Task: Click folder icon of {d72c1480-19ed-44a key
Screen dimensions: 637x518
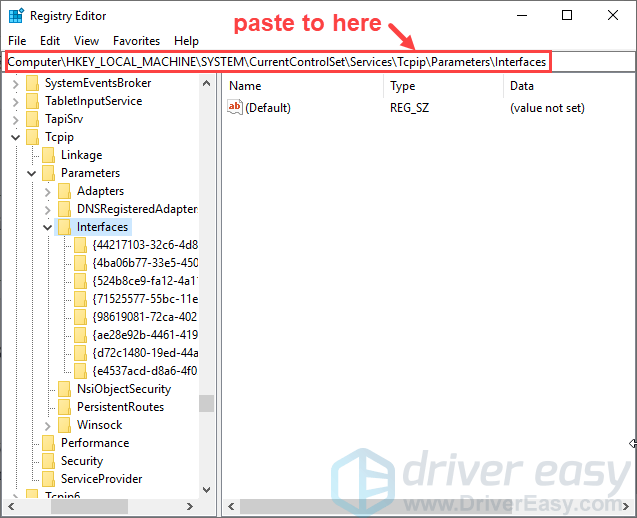Action: click(x=80, y=353)
